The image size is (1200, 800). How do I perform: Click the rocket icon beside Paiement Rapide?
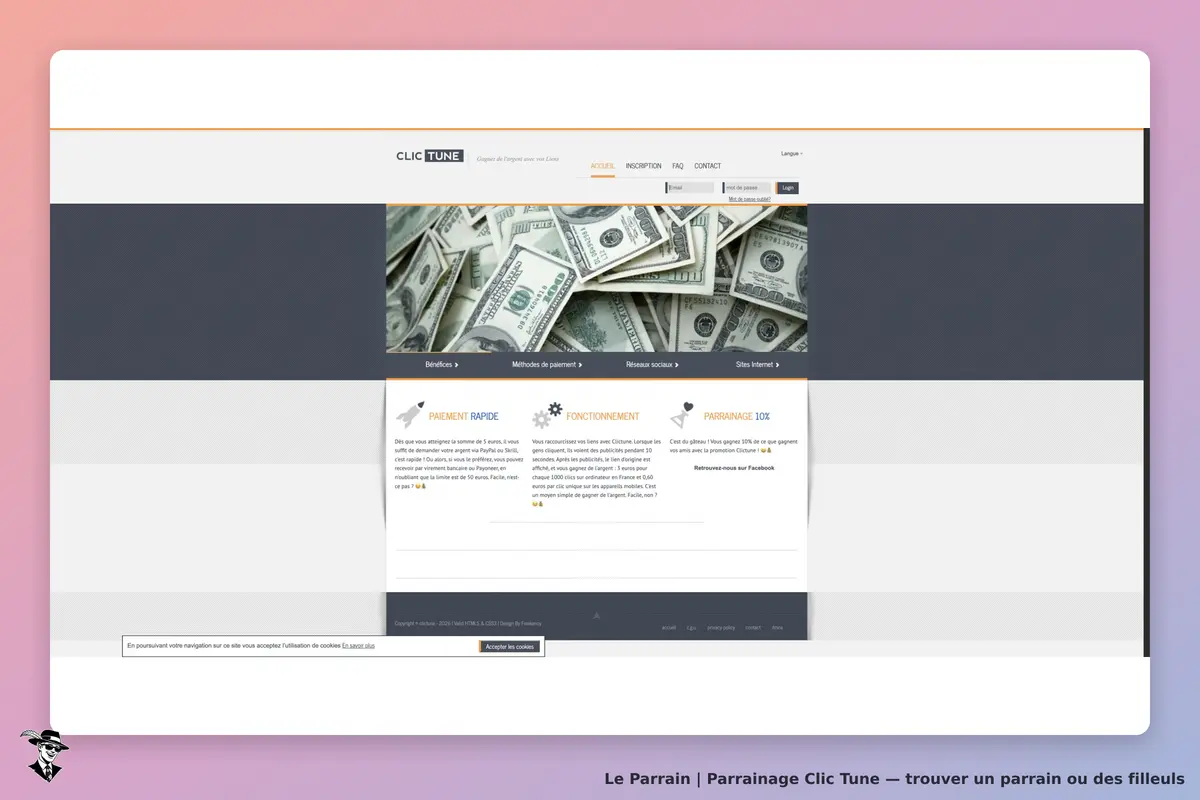click(x=410, y=415)
